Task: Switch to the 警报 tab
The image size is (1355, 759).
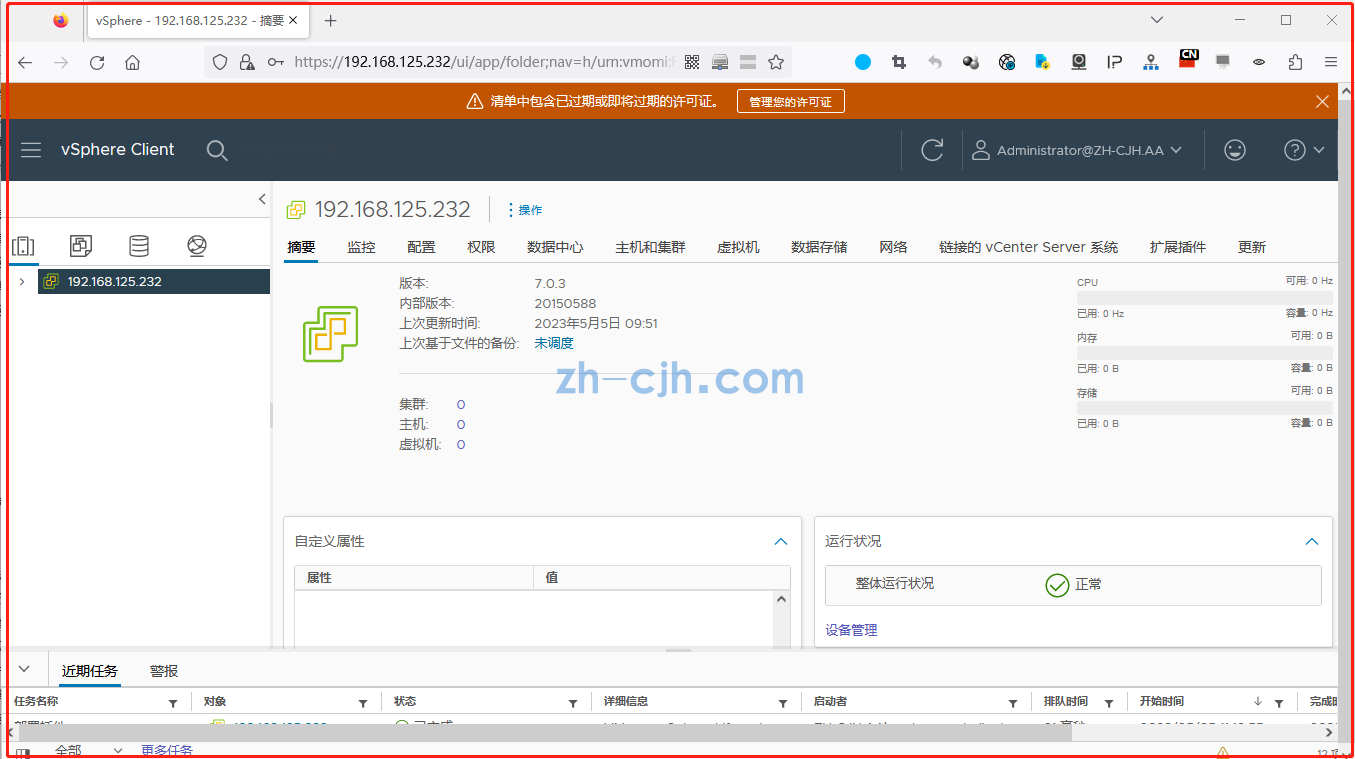Action: pyautogui.click(x=164, y=671)
